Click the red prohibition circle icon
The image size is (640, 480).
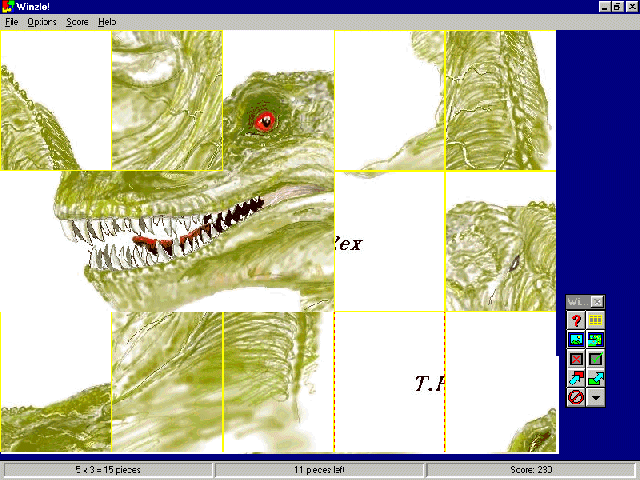(x=576, y=397)
